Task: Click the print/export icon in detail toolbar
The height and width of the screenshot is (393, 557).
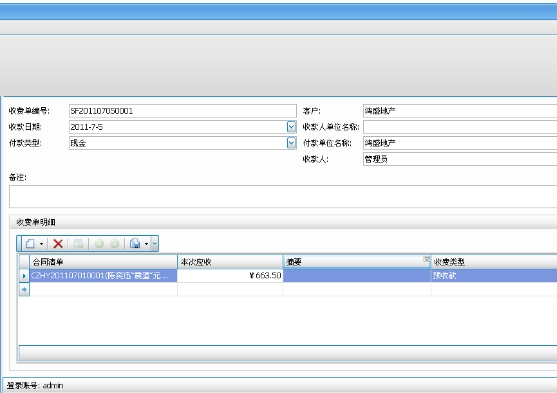Action: pos(135,244)
